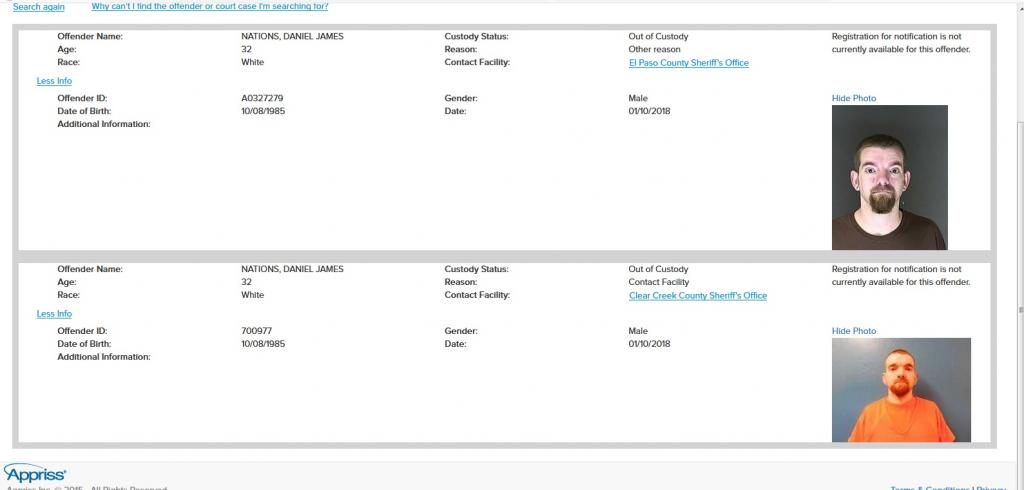This screenshot has width=1024, height=490.
Task: Open Terms & Conditions footer link
Action: point(929,488)
